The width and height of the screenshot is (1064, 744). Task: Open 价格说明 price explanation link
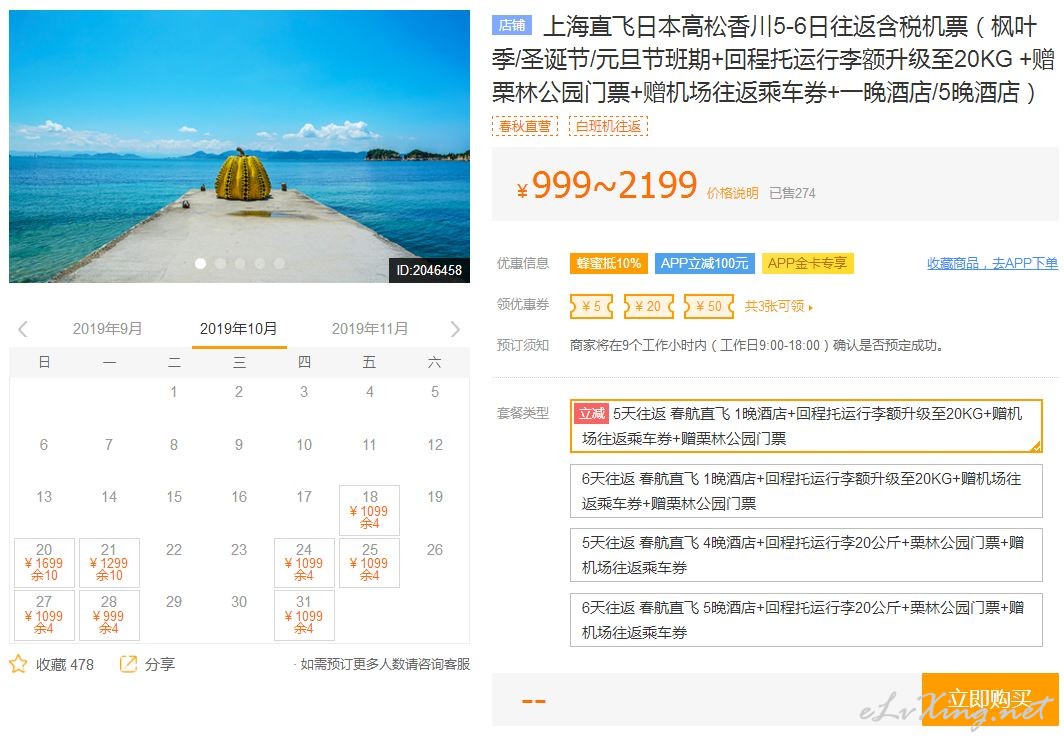tap(732, 193)
